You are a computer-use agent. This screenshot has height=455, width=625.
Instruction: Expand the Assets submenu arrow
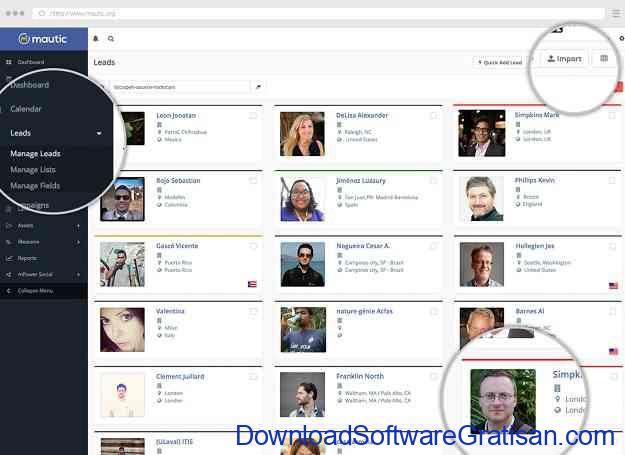pos(79,226)
